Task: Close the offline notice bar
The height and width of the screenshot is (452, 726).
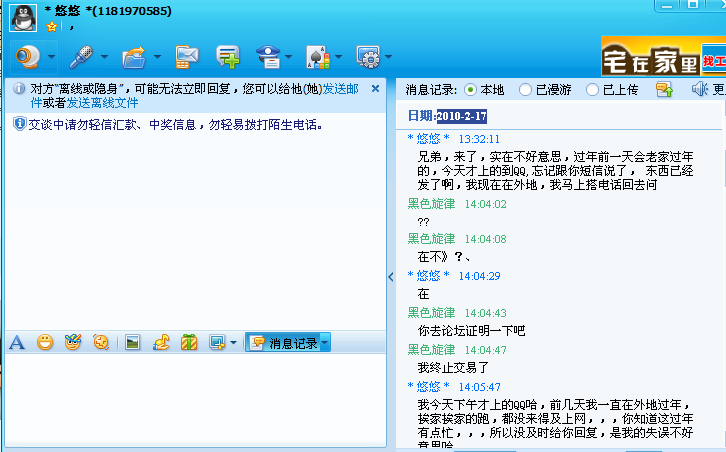Action: (x=376, y=88)
